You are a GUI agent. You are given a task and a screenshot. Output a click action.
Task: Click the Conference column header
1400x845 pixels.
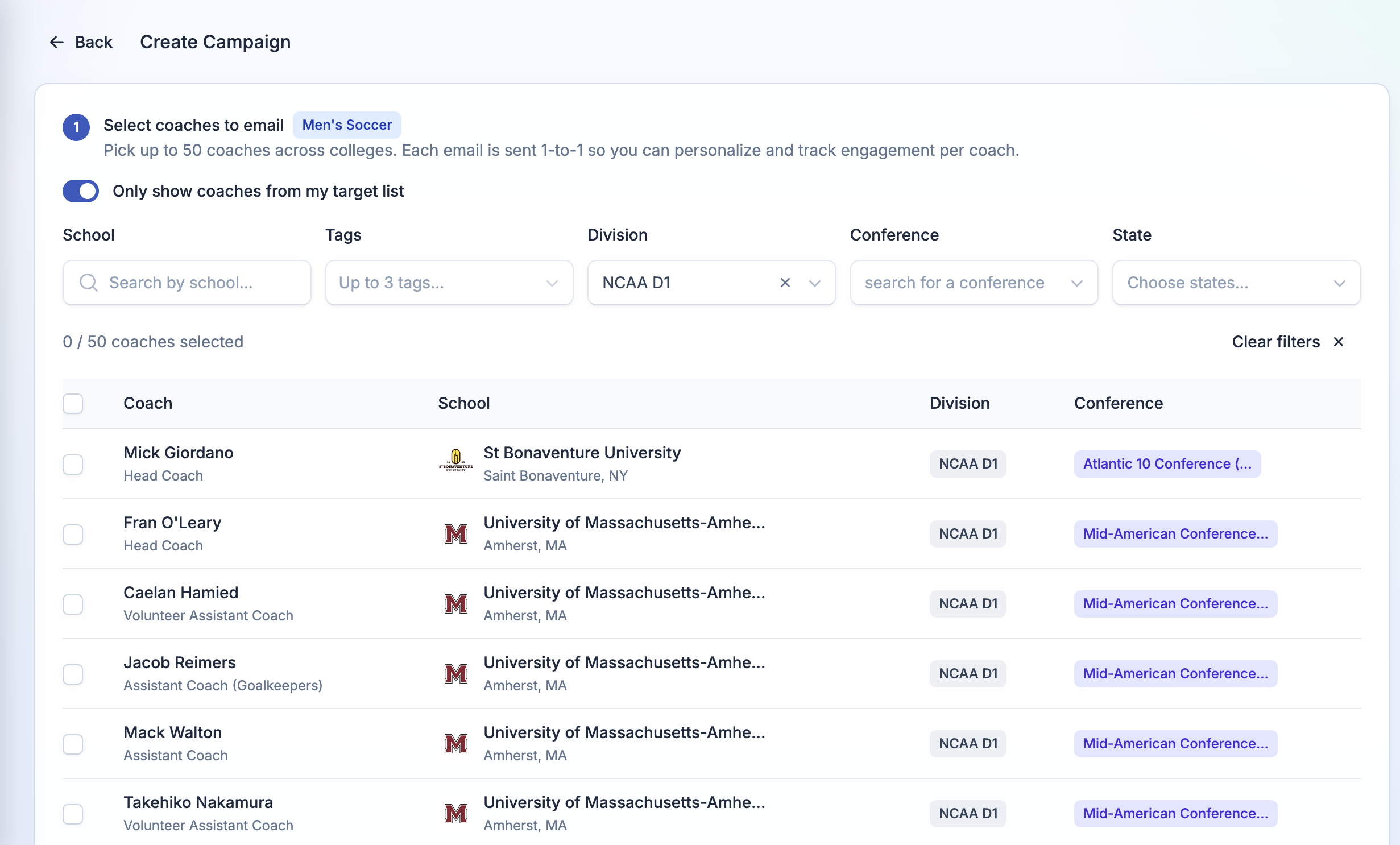tap(1119, 403)
